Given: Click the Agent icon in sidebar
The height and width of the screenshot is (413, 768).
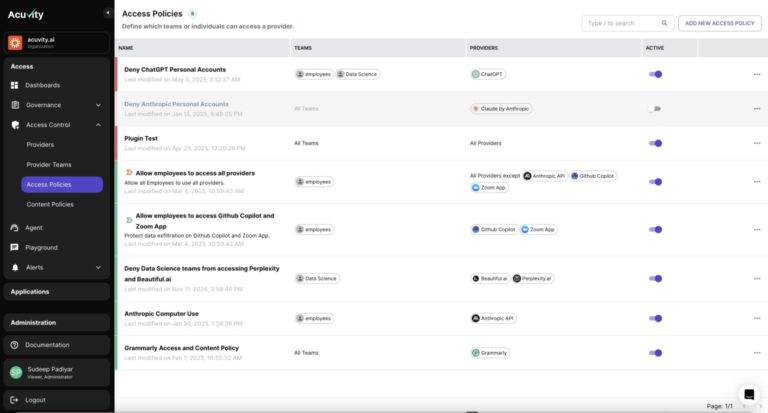Looking at the screenshot, I should 15,228.
